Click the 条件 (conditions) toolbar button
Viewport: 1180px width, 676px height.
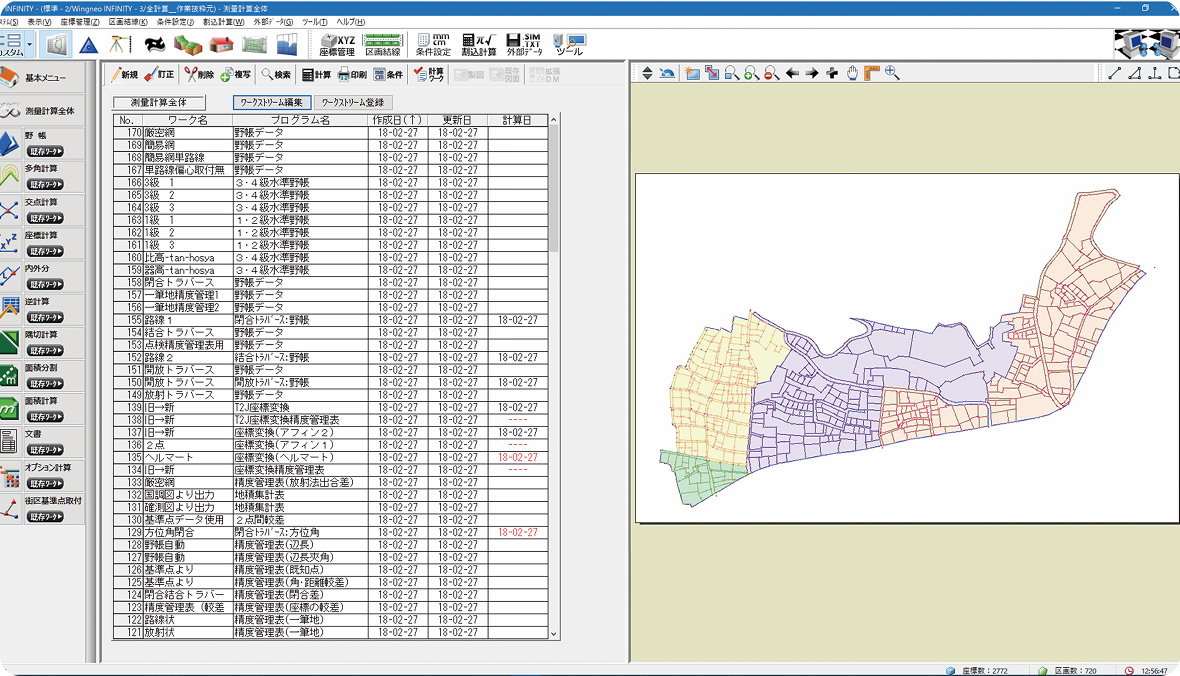[x=389, y=75]
